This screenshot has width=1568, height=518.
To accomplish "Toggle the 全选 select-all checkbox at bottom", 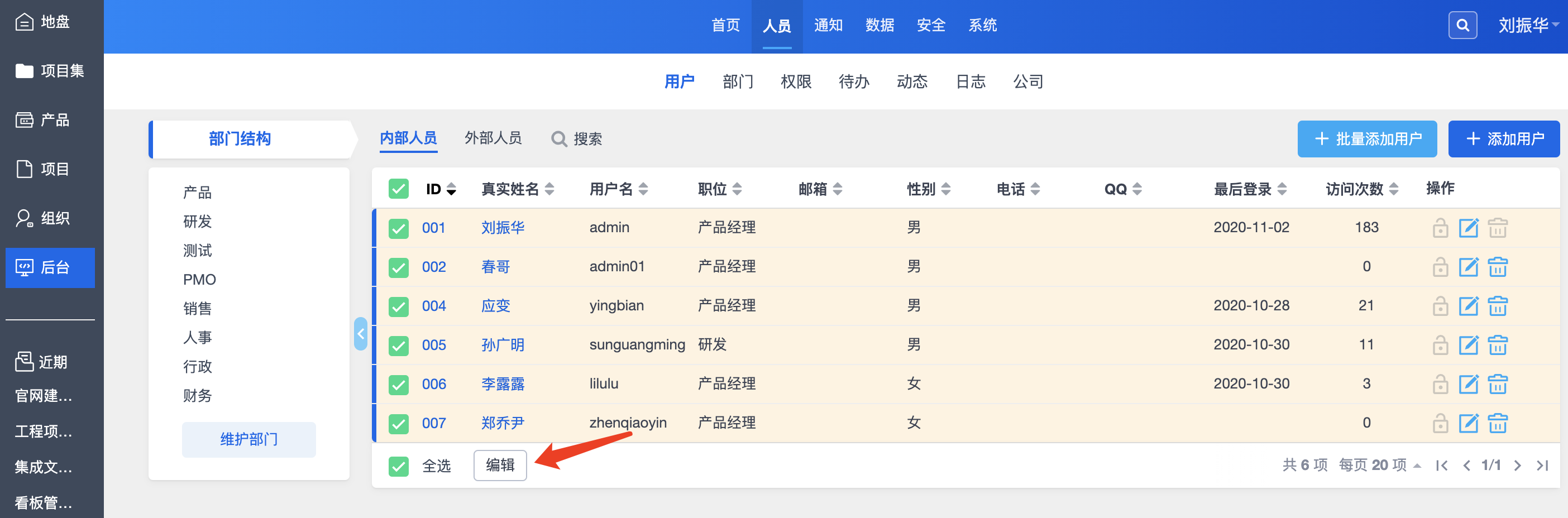I will tap(399, 466).
